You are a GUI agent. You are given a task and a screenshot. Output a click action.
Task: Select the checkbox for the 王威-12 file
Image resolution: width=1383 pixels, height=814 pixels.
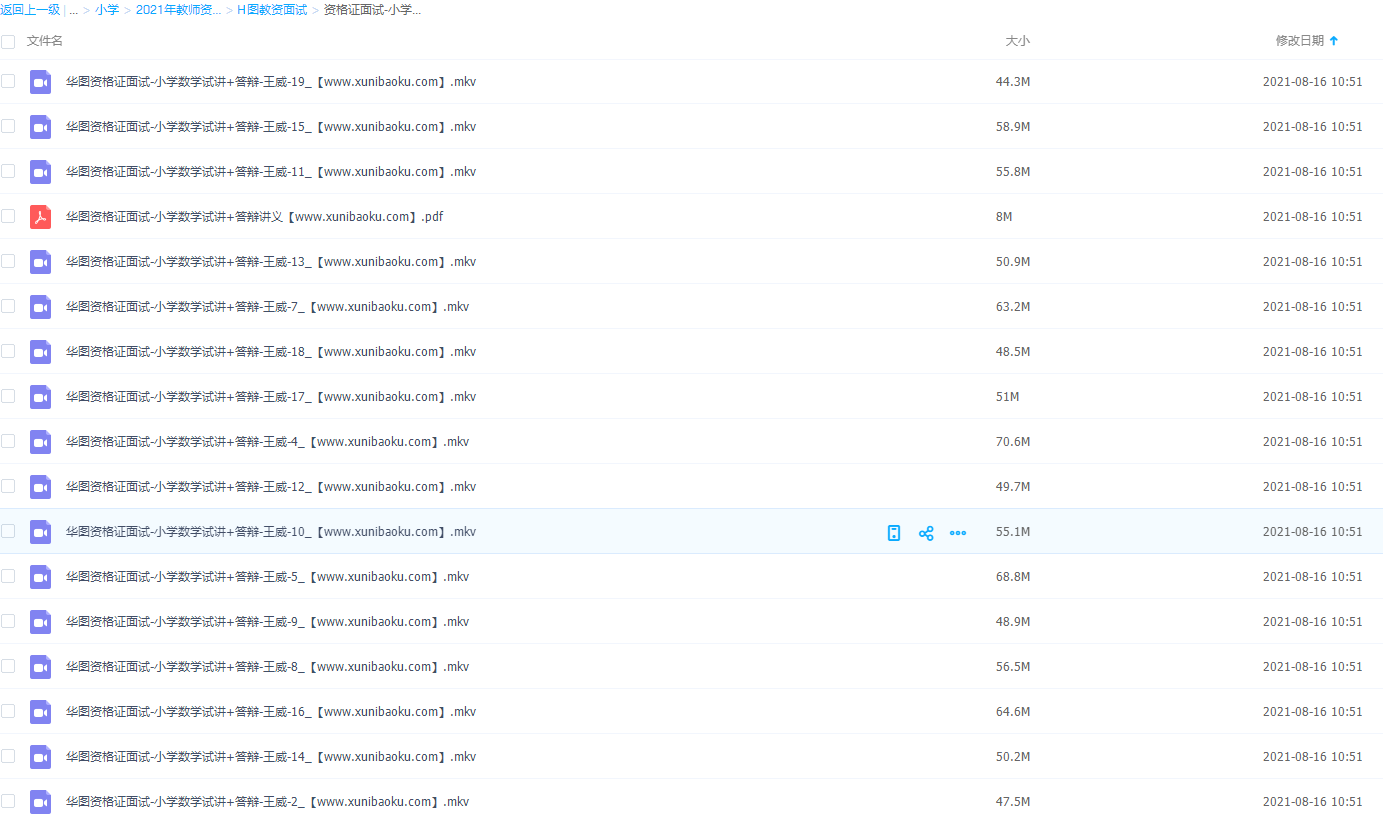pos(8,486)
